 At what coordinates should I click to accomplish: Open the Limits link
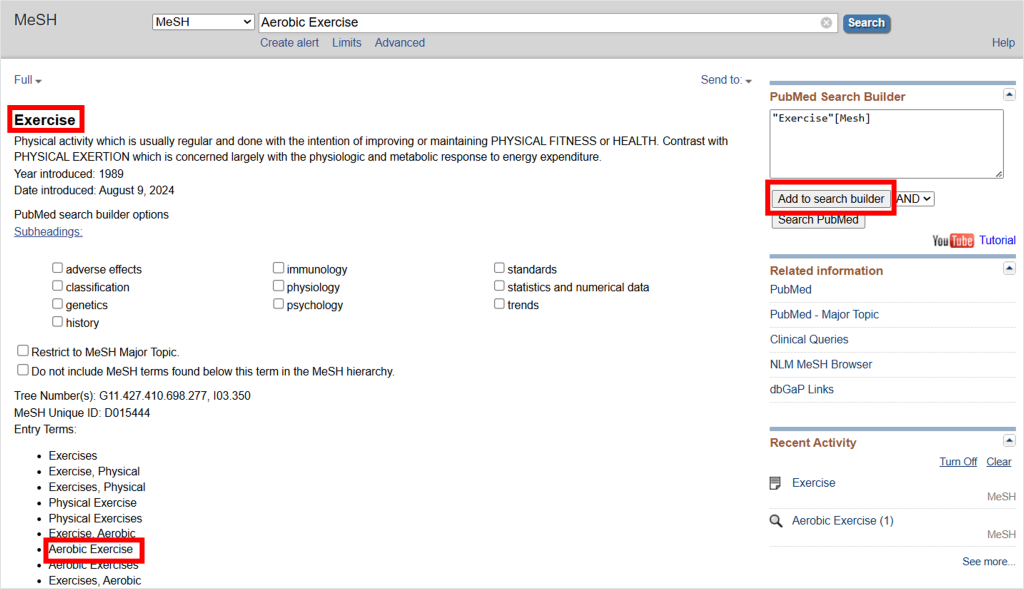[x=346, y=42]
